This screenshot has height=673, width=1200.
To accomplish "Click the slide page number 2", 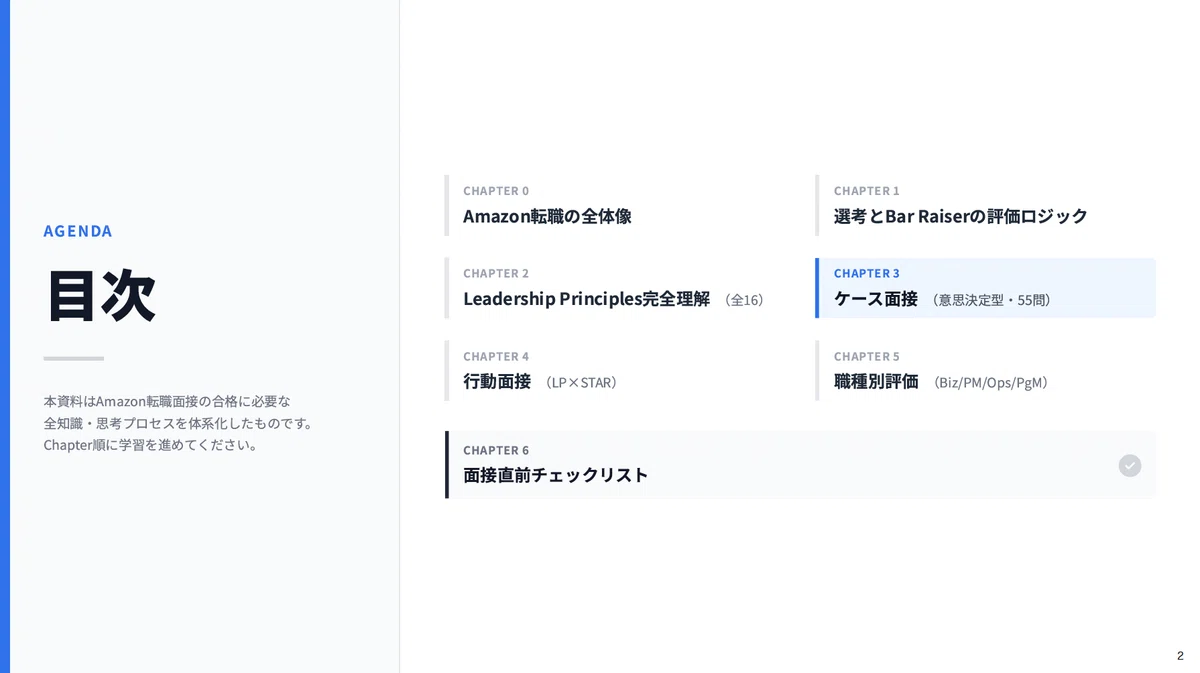I will click(x=1180, y=656).
